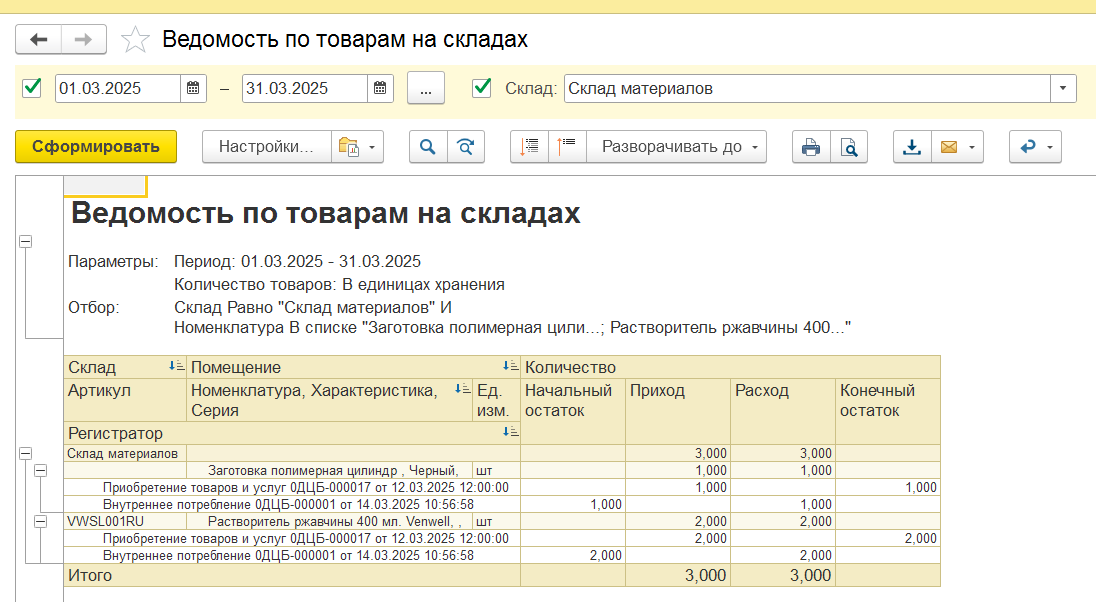Open the Склад dropdown list

pos(1063,88)
